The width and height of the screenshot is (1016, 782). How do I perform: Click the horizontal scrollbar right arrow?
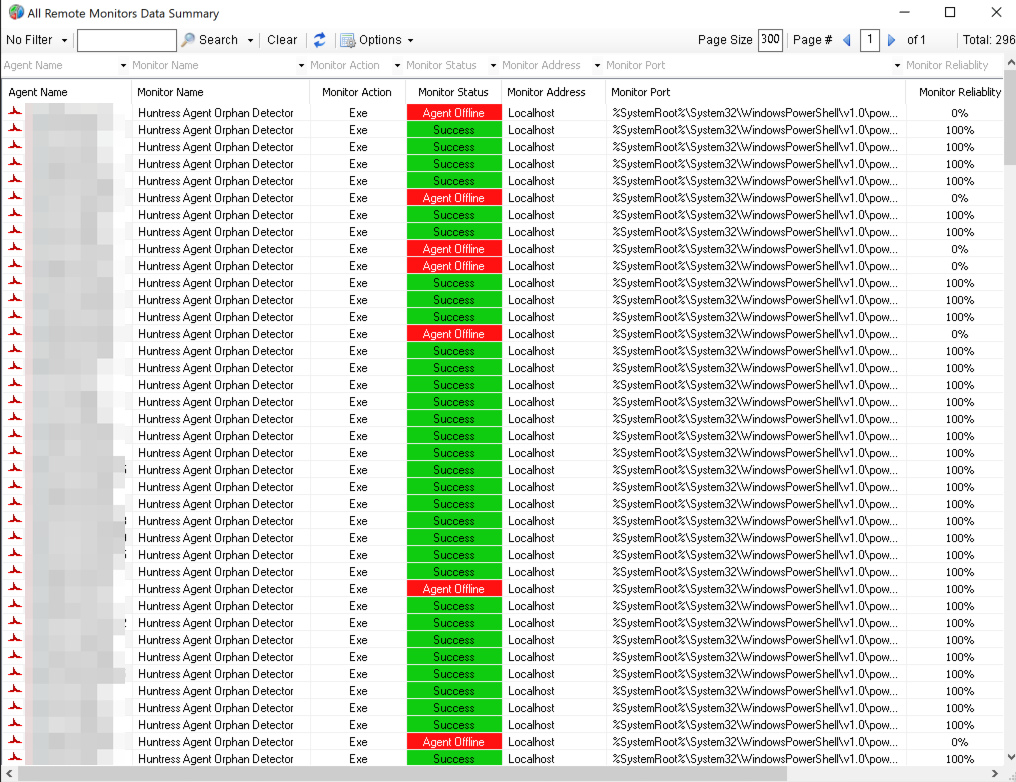995,774
